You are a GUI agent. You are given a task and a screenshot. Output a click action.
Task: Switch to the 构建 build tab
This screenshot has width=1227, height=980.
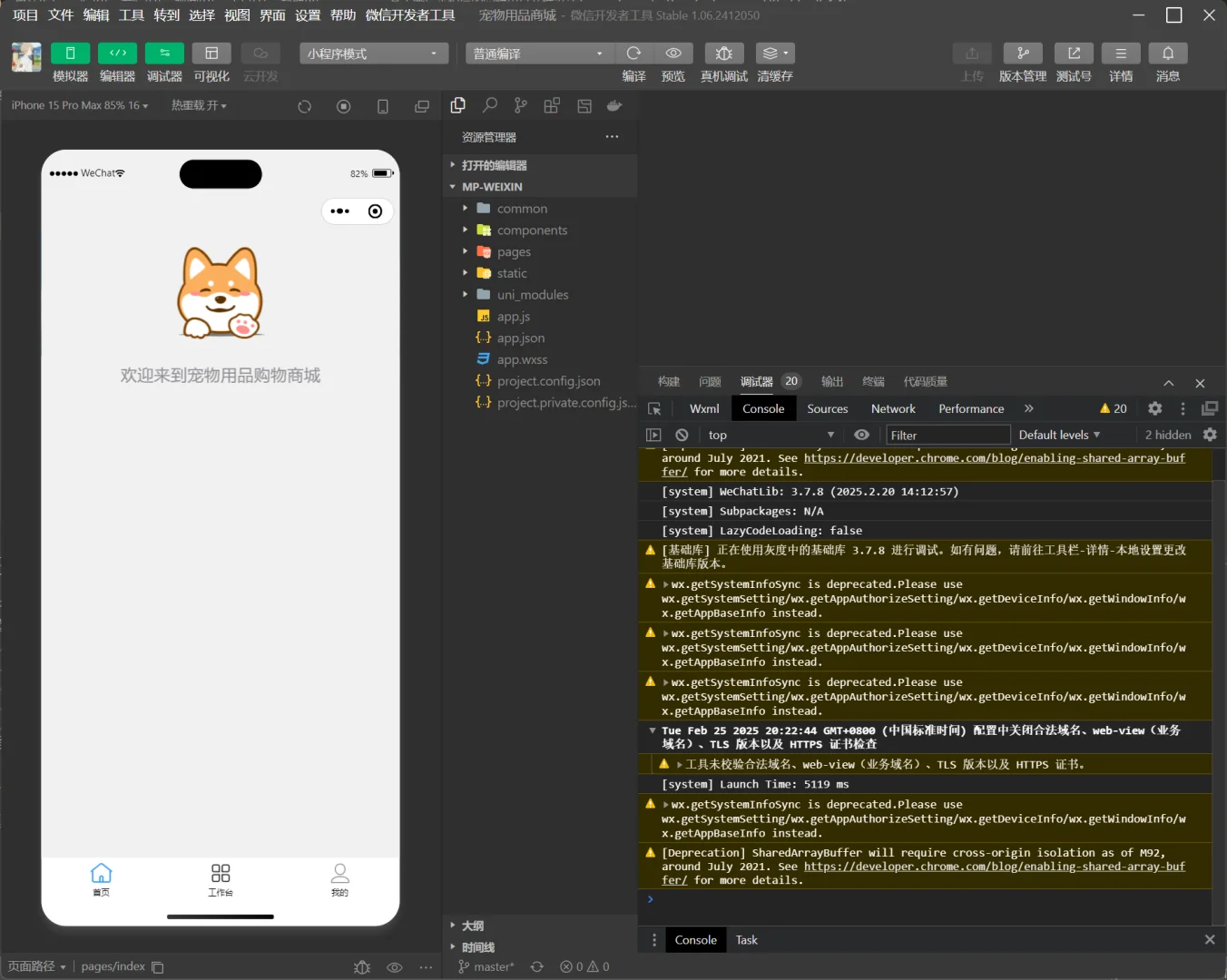pos(669,382)
